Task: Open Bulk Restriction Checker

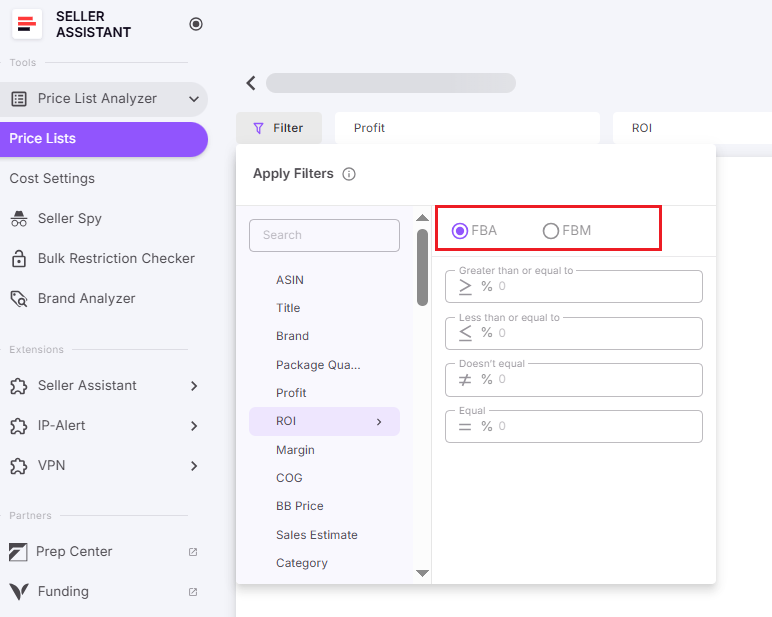Action: tap(116, 258)
